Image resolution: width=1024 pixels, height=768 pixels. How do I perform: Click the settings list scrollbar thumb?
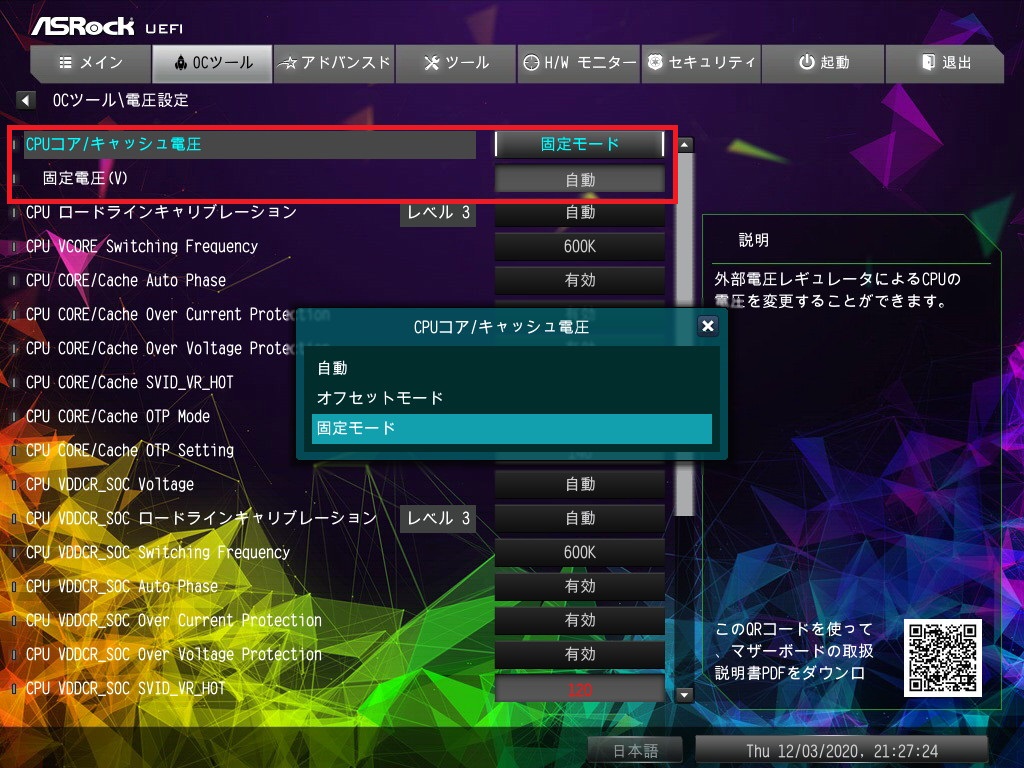tap(684, 334)
